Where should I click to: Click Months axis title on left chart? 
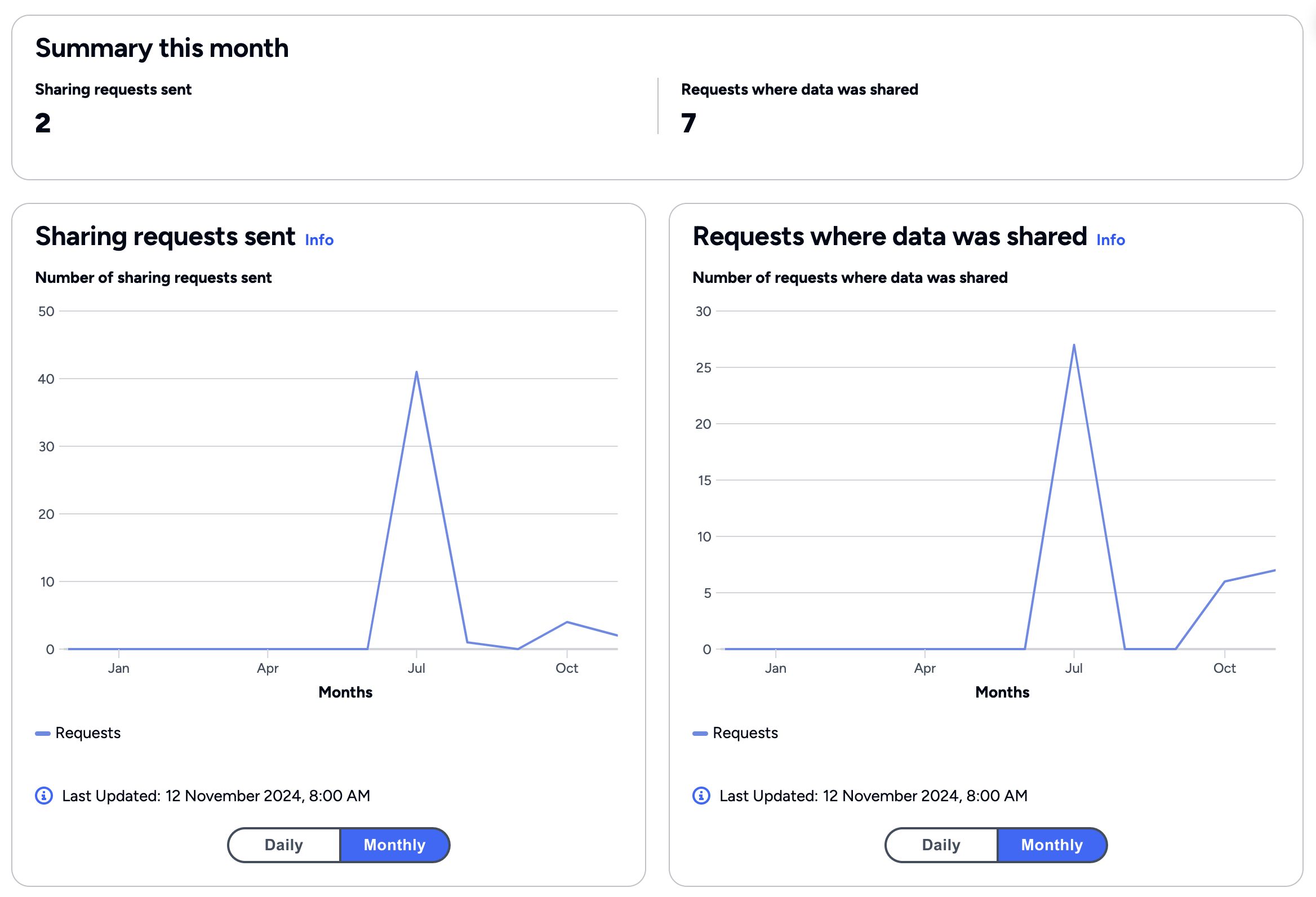pyautogui.click(x=345, y=692)
